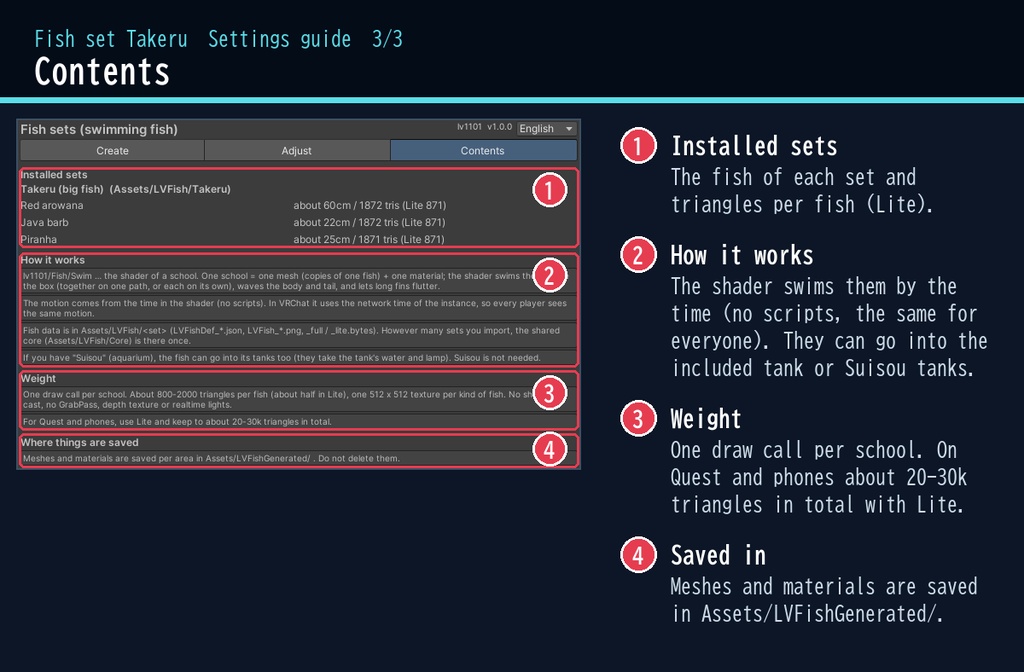Click the Assets/LVFishGenerated save path text

click(x=257, y=458)
